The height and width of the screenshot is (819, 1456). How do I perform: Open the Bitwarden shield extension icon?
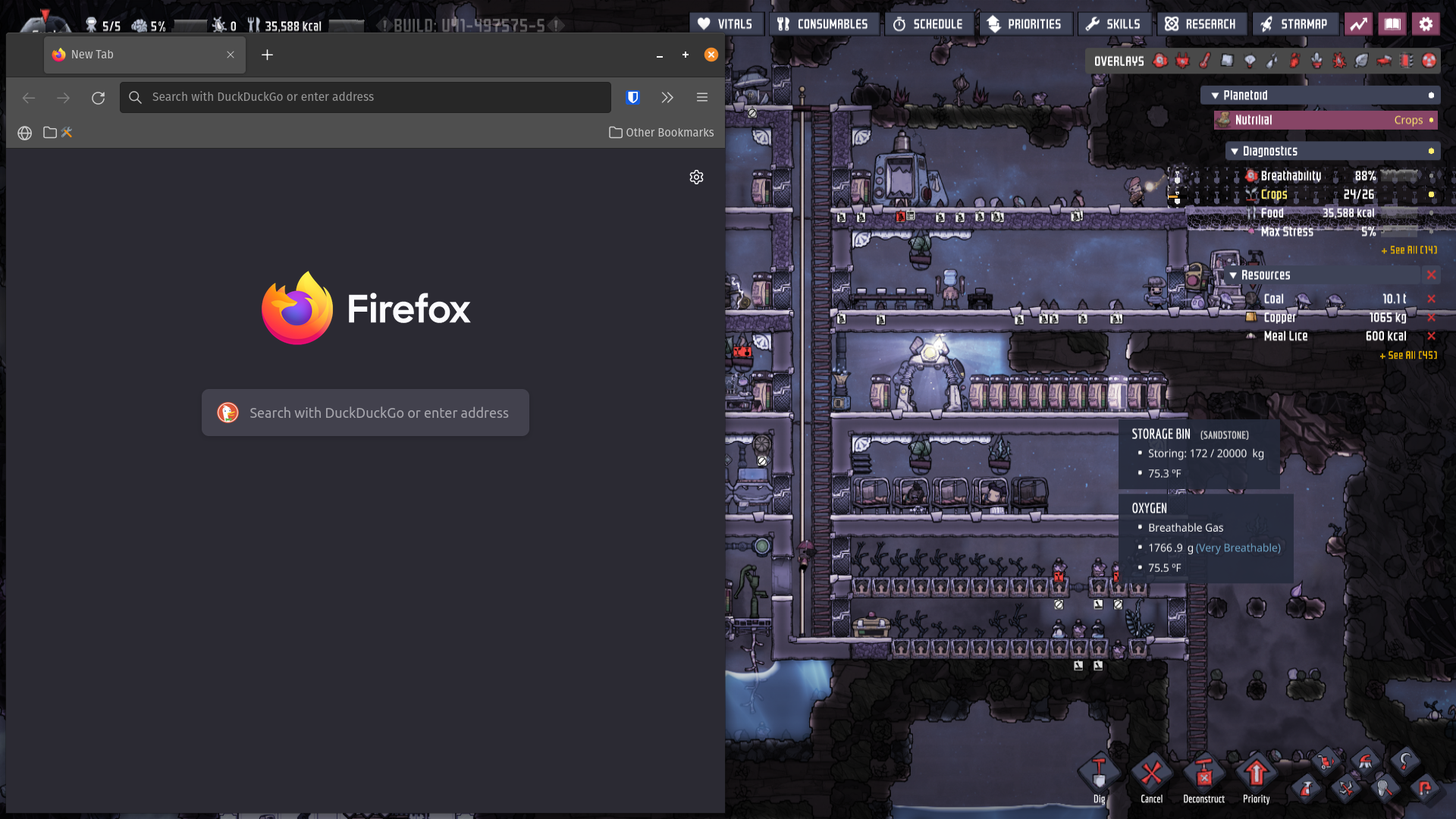point(632,97)
